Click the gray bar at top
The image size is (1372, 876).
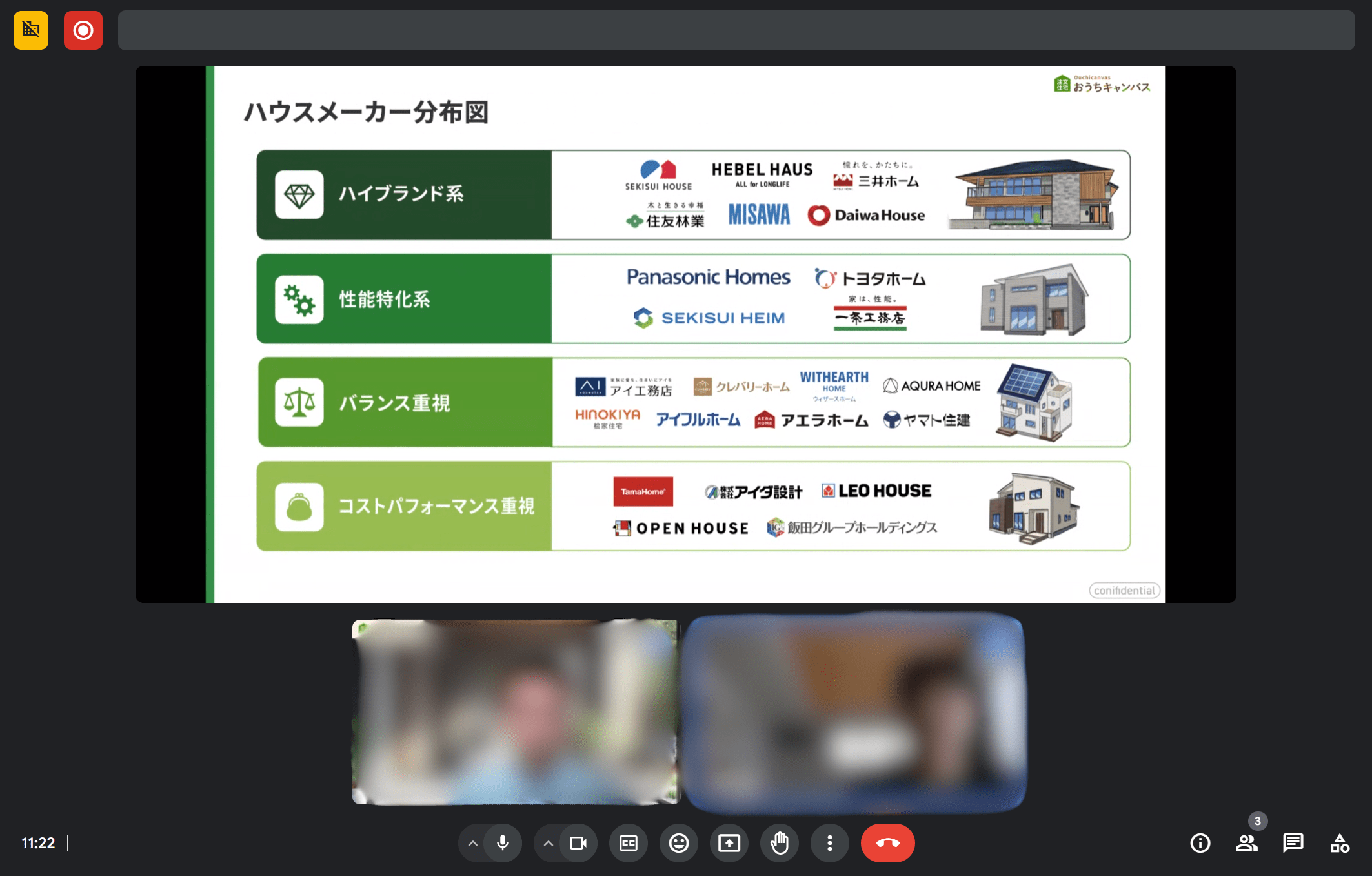pyautogui.click(x=736, y=30)
